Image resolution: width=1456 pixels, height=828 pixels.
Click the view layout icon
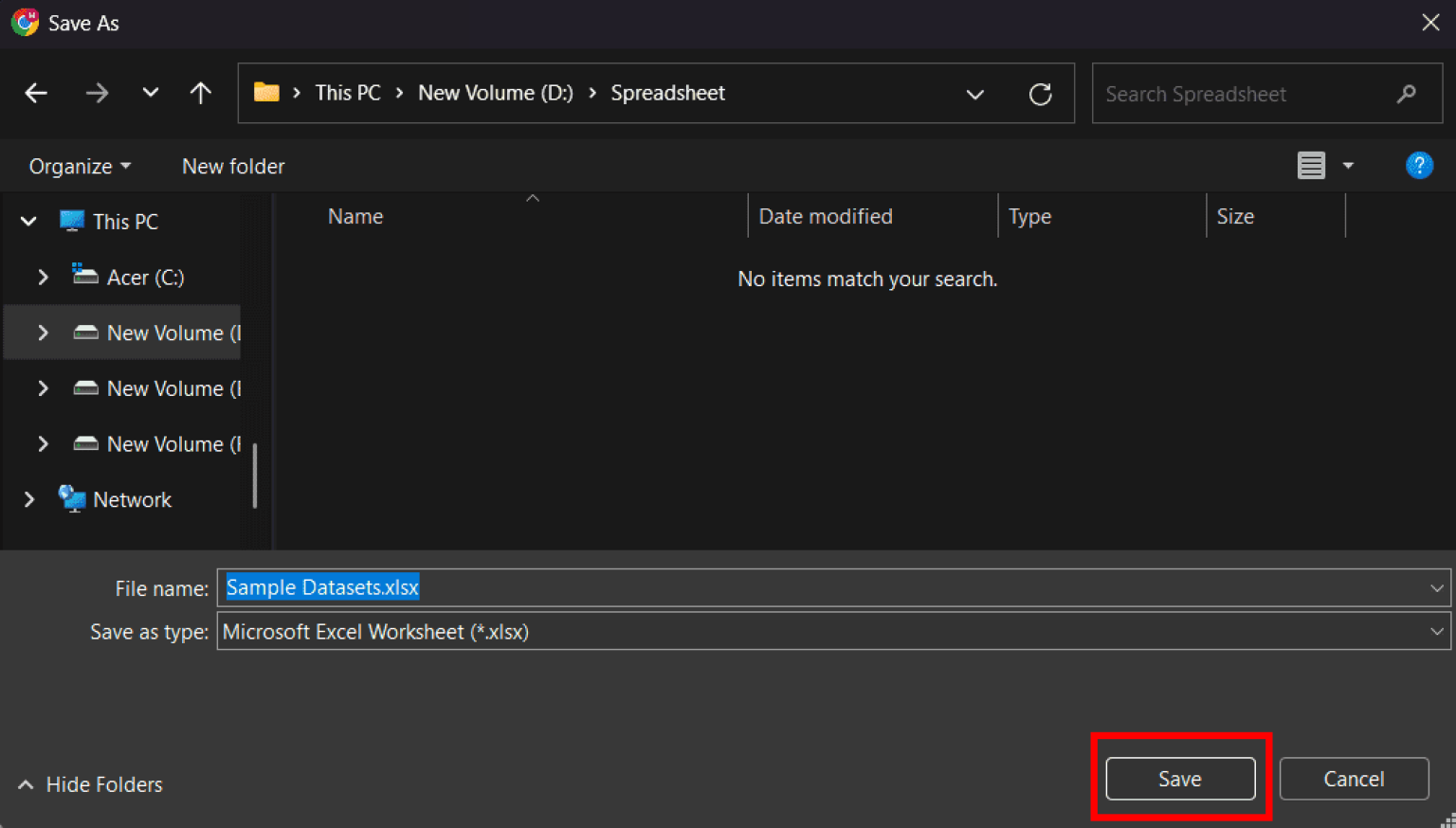point(1311,166)
